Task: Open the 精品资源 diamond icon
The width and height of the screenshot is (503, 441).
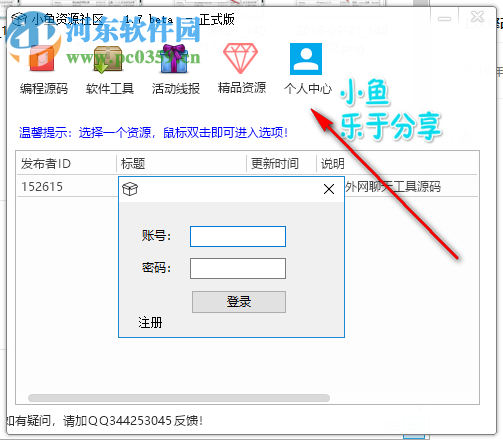Action: point(240,58)
